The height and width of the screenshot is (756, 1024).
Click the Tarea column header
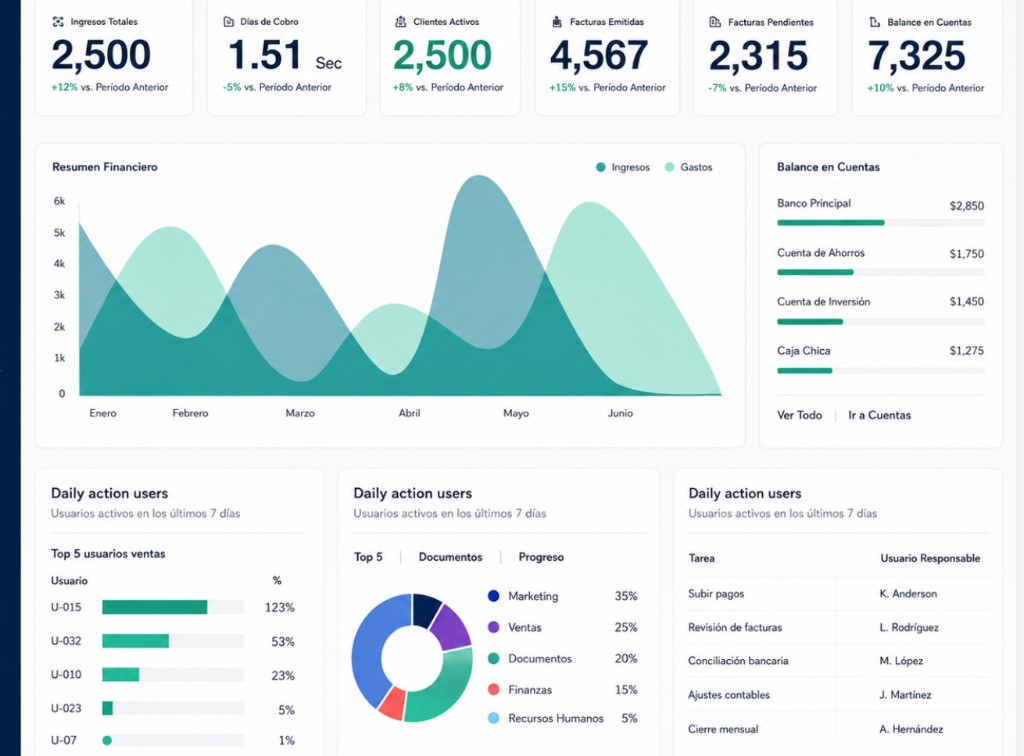[x=701, y=558]
